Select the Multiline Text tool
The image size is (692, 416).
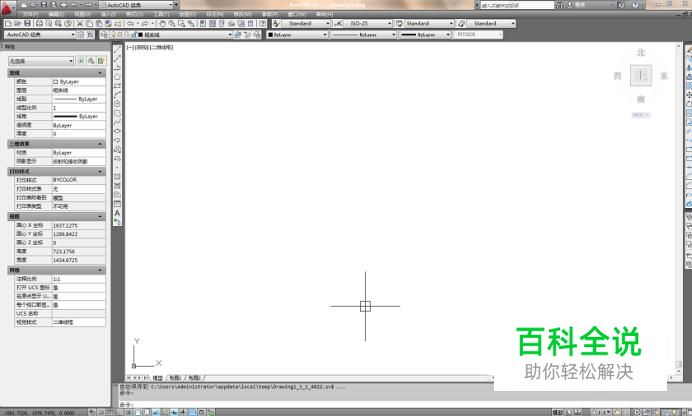click(117, 213)
